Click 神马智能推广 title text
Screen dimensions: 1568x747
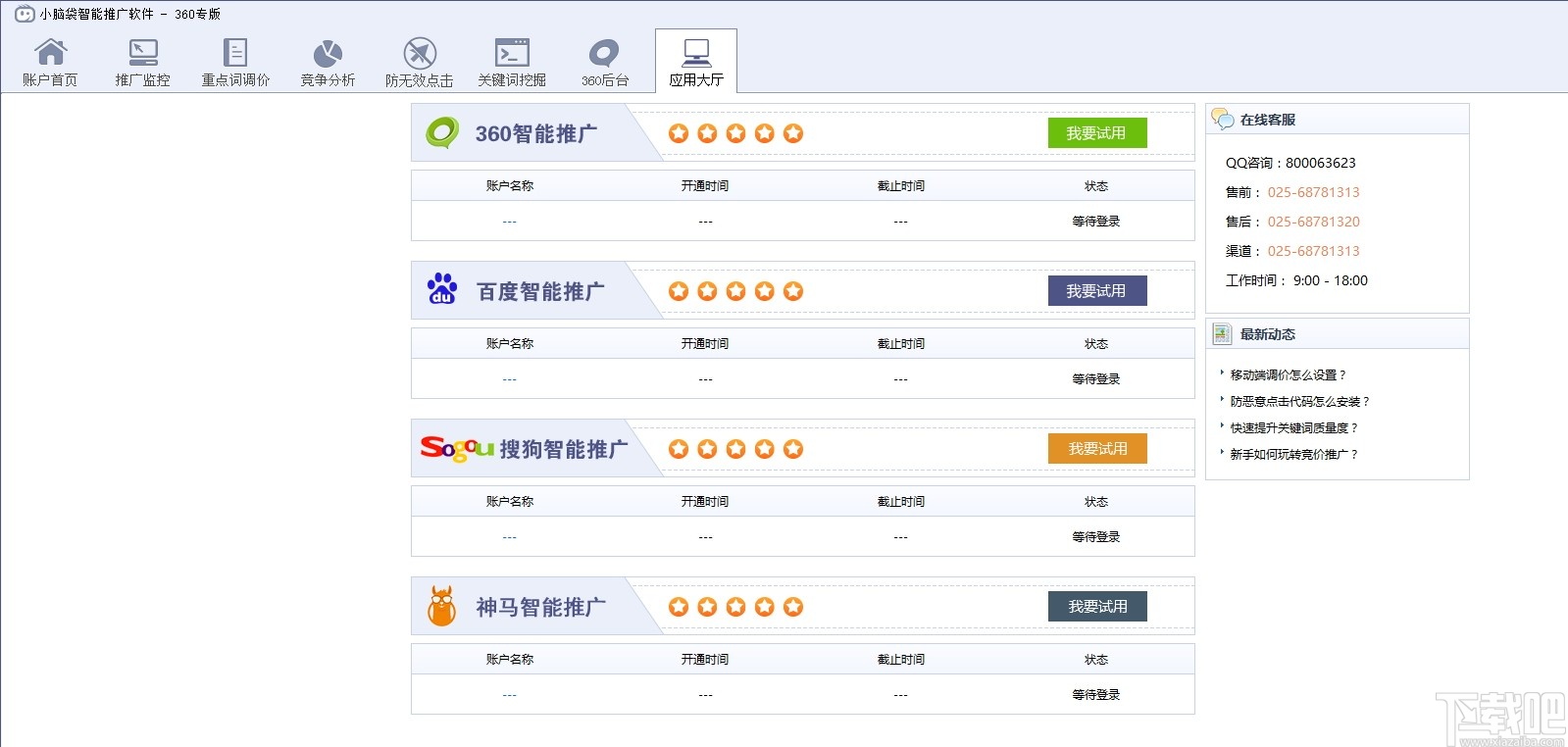click(540, 607)
